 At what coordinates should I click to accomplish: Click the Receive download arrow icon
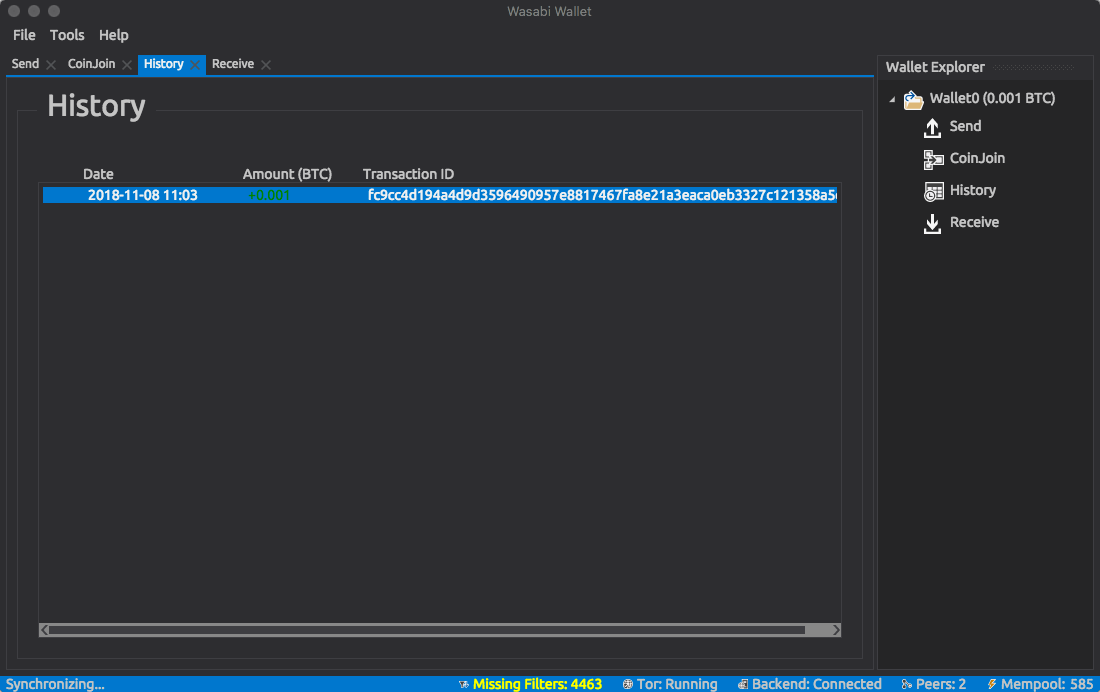point(932,224)
